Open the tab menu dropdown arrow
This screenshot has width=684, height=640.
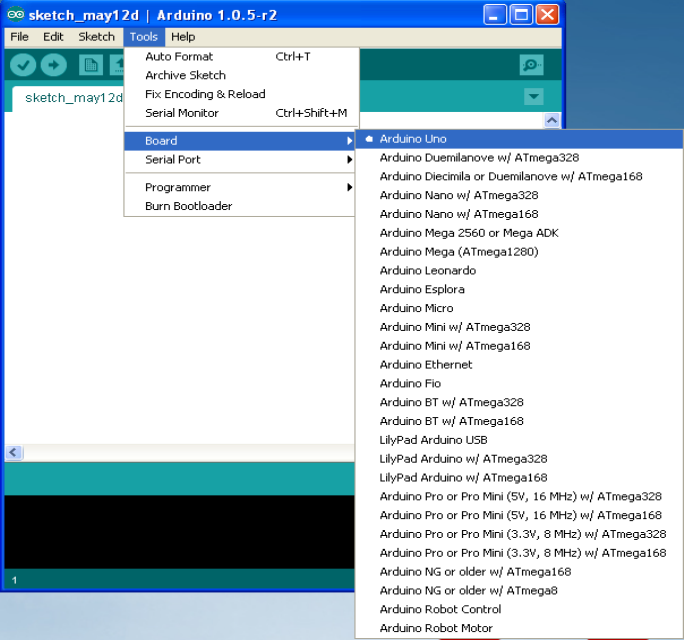pyautogui.click(x=534, y=96)
